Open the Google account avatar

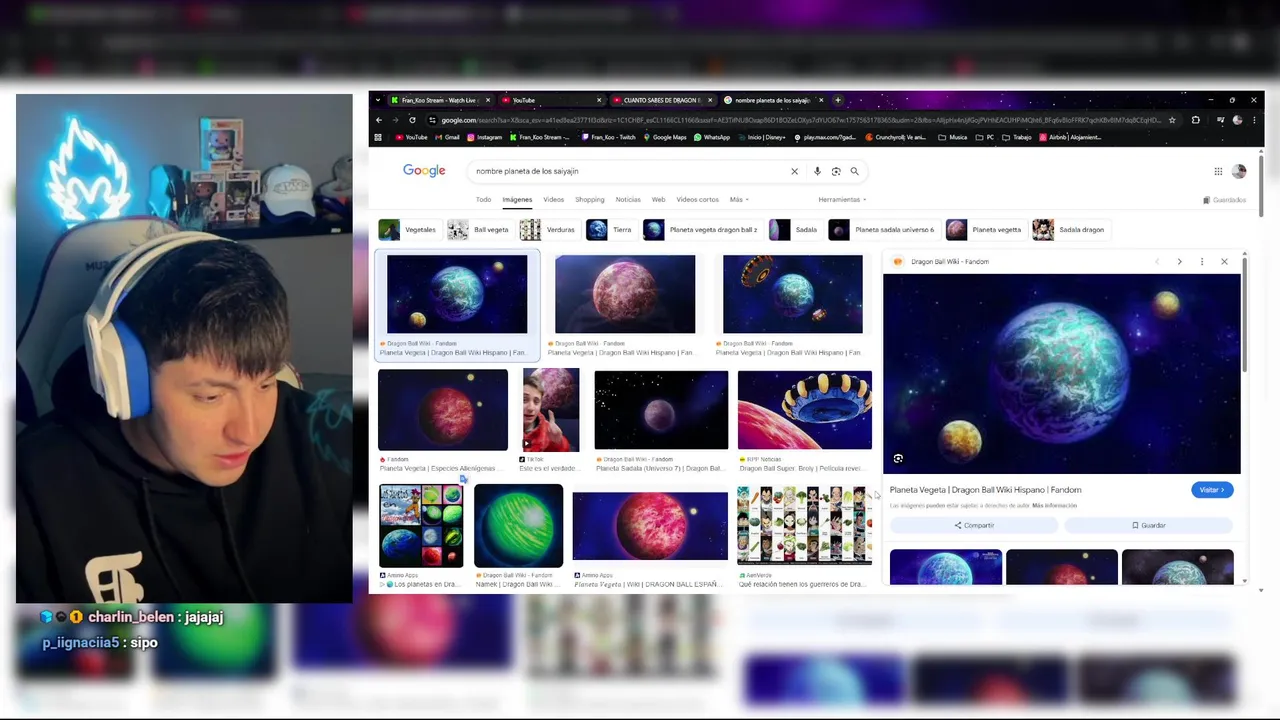pos(1239,171)
